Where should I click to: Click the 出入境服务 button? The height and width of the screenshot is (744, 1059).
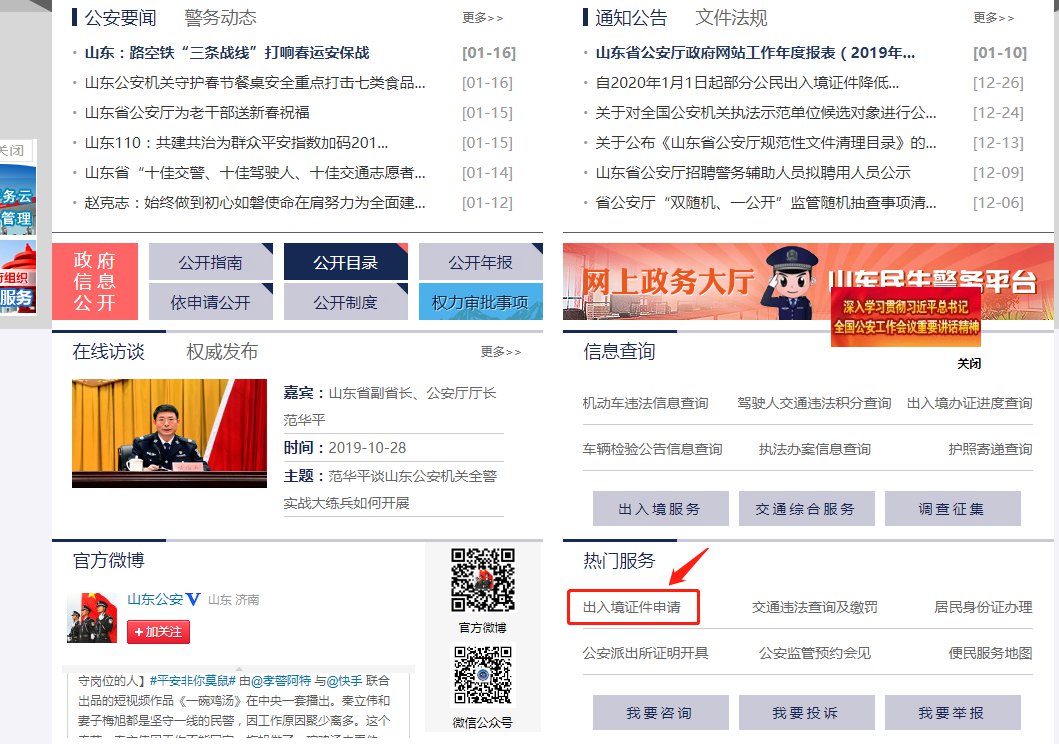click(661, 508)
